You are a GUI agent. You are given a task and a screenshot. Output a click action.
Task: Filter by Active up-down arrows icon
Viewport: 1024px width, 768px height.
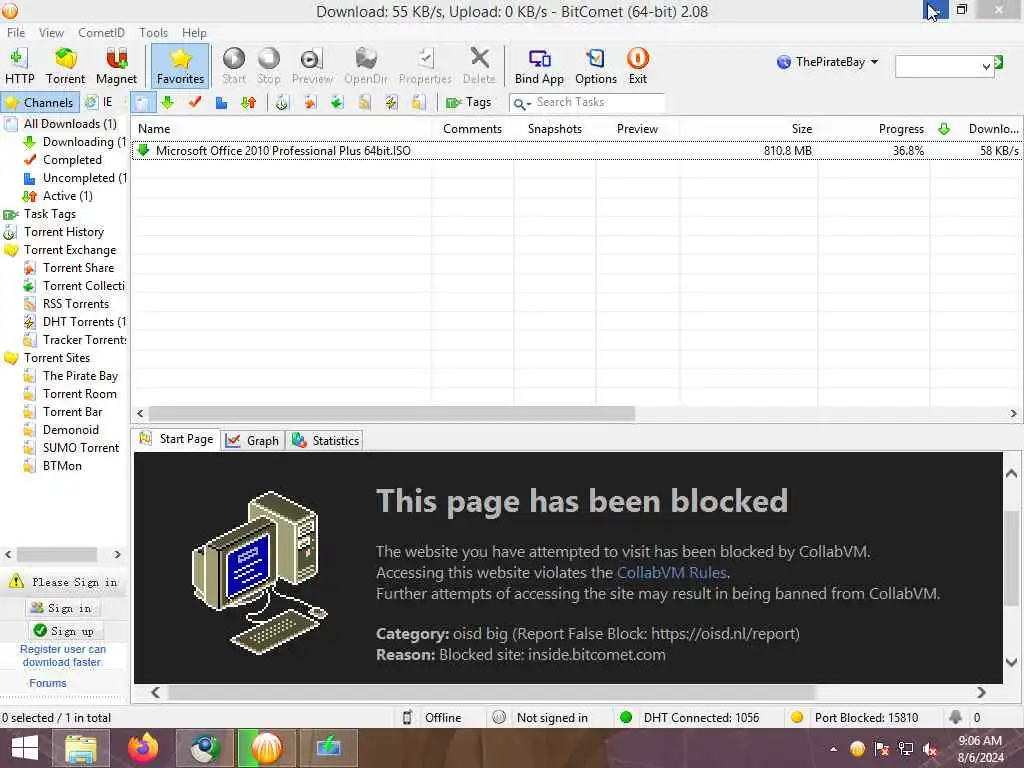point(248,103)
